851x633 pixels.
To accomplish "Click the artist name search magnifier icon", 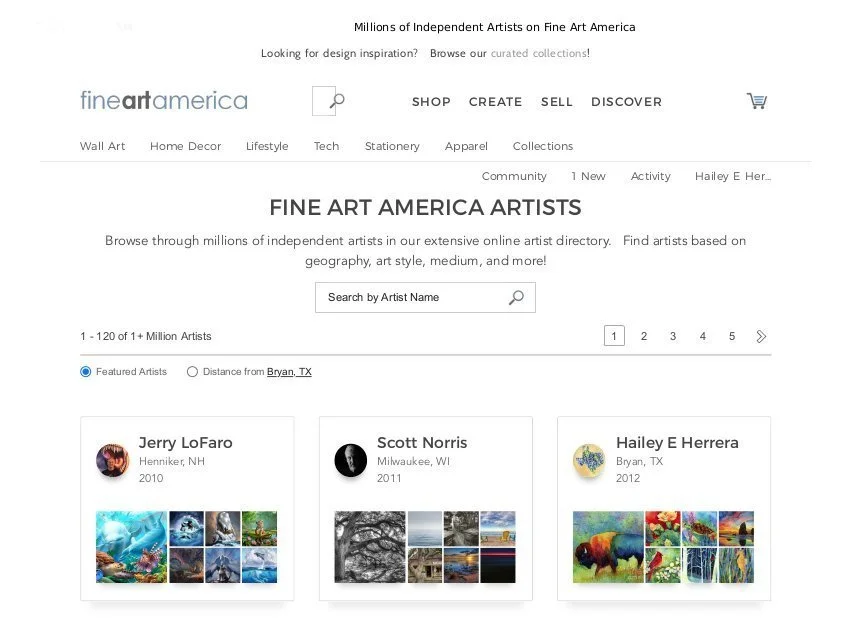I will click(x=516, y=297).
